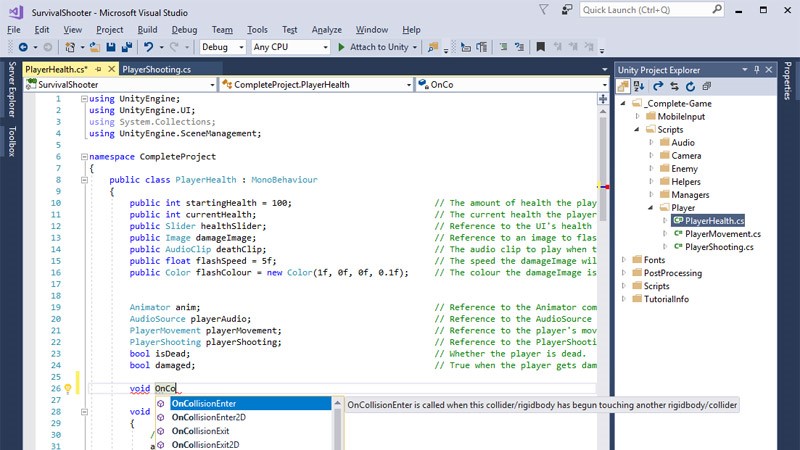This screenshot has width=800, height=450.
Task: Toggle Show All Files in Unity Project Explorer
Action: point(623,86)
